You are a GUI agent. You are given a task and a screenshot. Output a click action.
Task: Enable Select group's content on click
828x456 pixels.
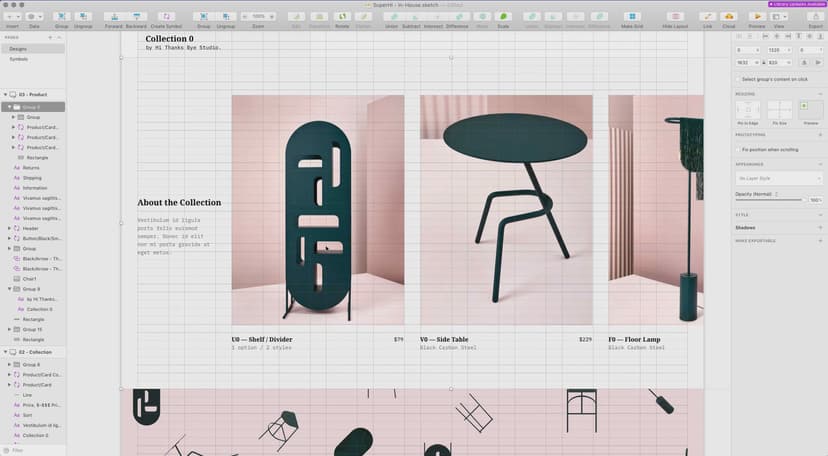click(739, 78)
